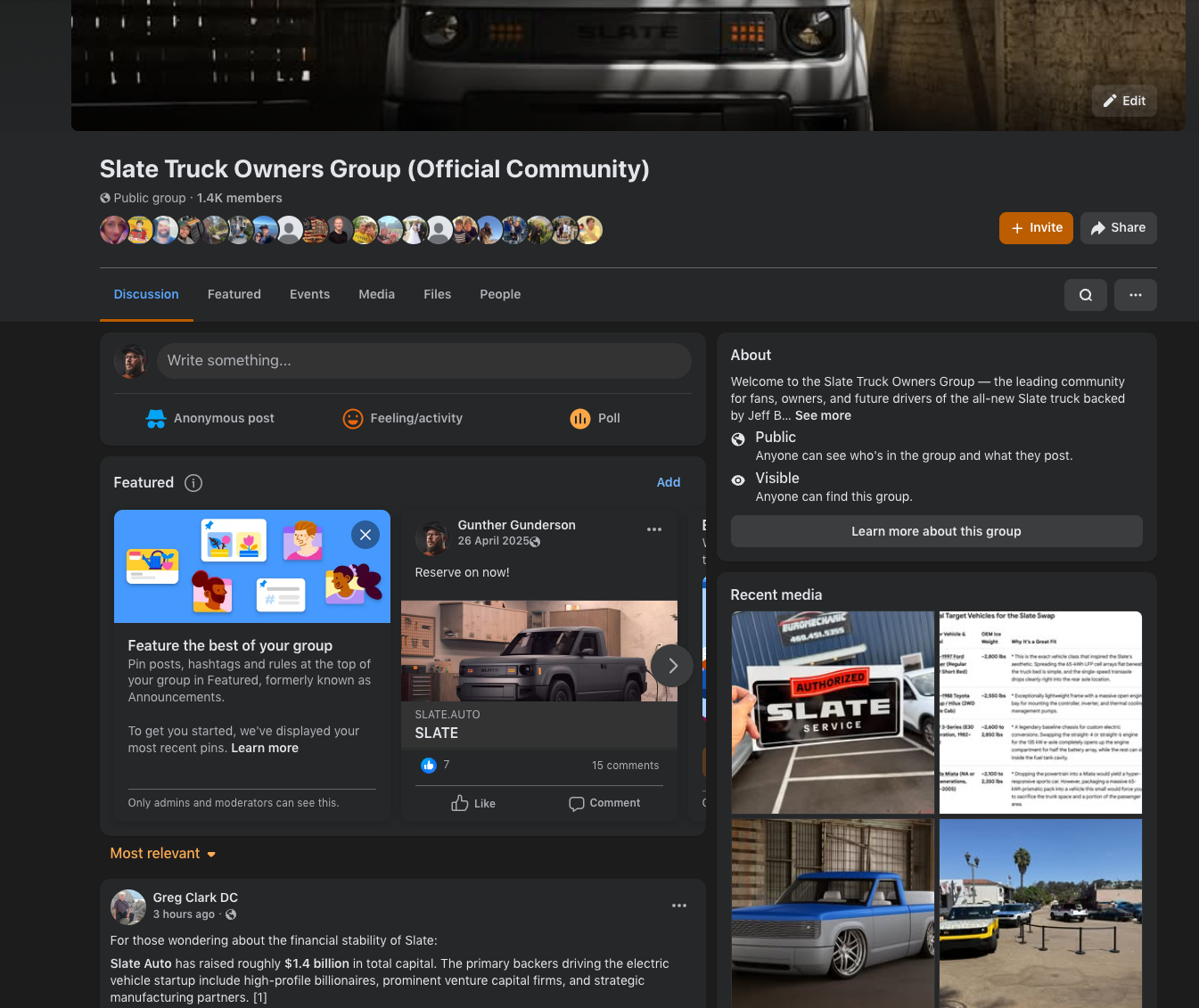The image size is (1199, 1008).
Task: Open the blue pickup truck photo
Action: point(833,914)
